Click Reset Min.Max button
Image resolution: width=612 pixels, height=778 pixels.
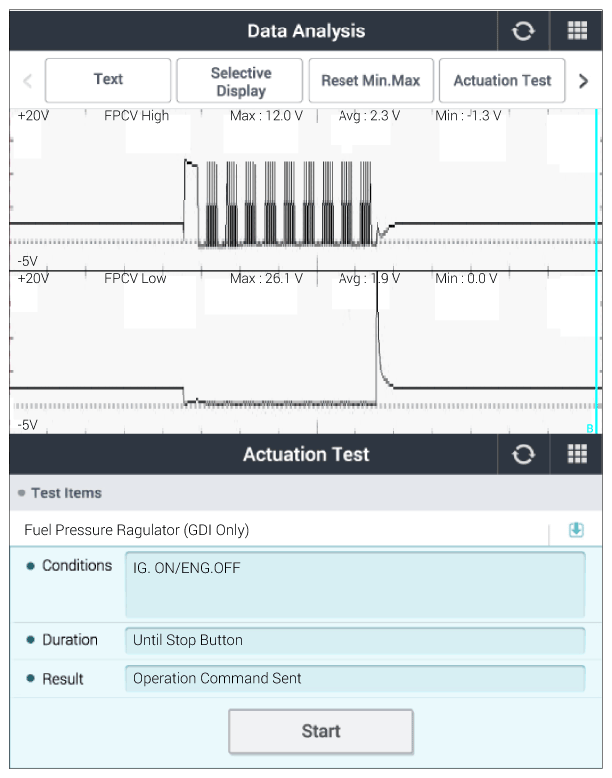tap(371, 80)
